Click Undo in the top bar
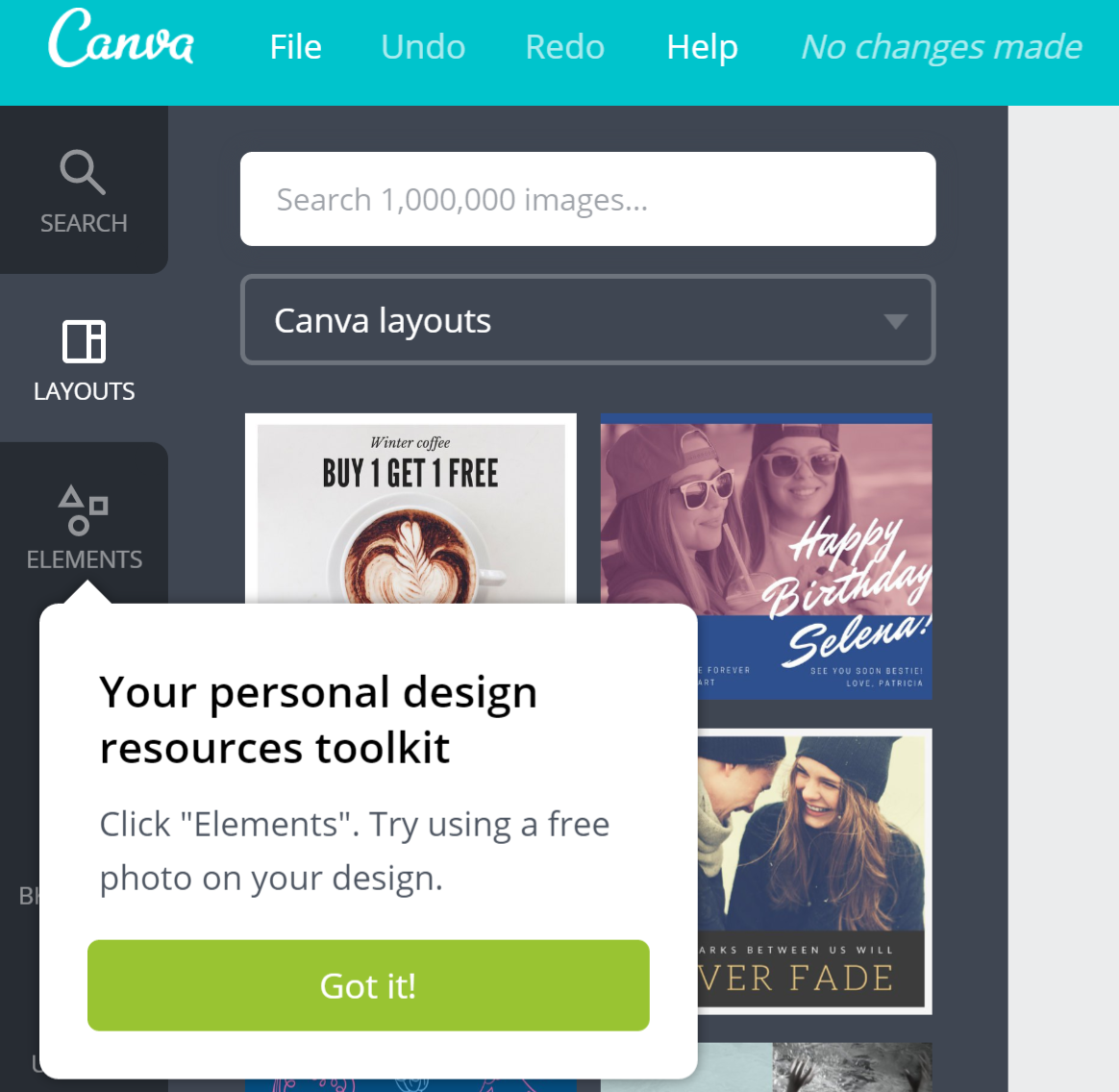This screenshot has height=1092, width=1119. click(423, 47)
